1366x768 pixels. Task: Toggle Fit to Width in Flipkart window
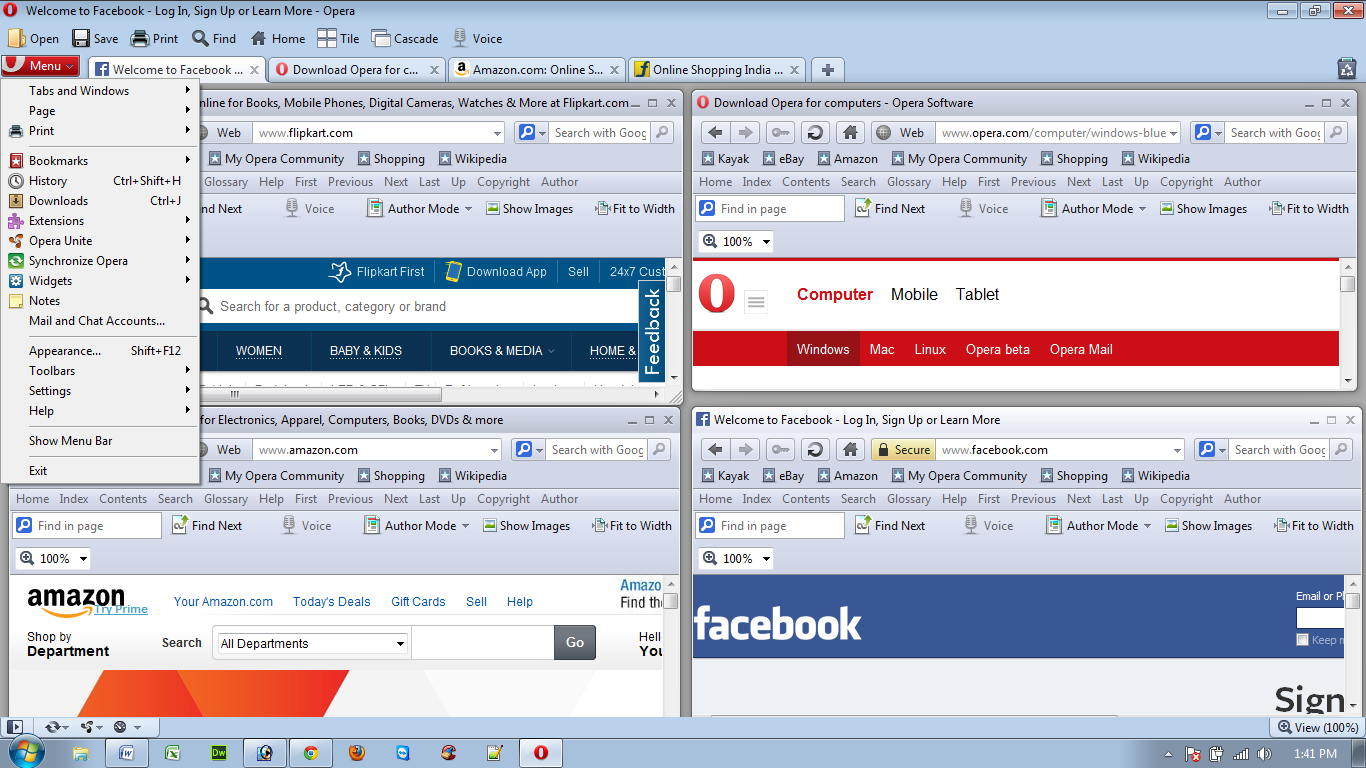point(634,208)
